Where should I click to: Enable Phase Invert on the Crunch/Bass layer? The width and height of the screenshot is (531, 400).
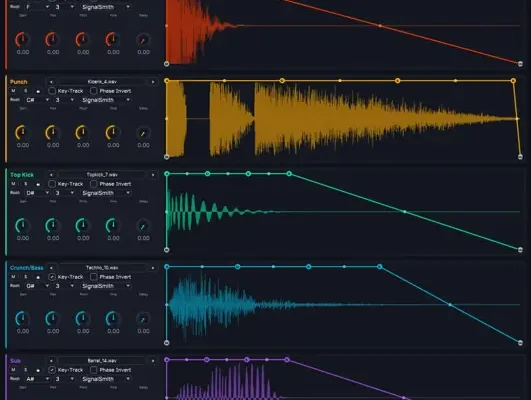93,277
